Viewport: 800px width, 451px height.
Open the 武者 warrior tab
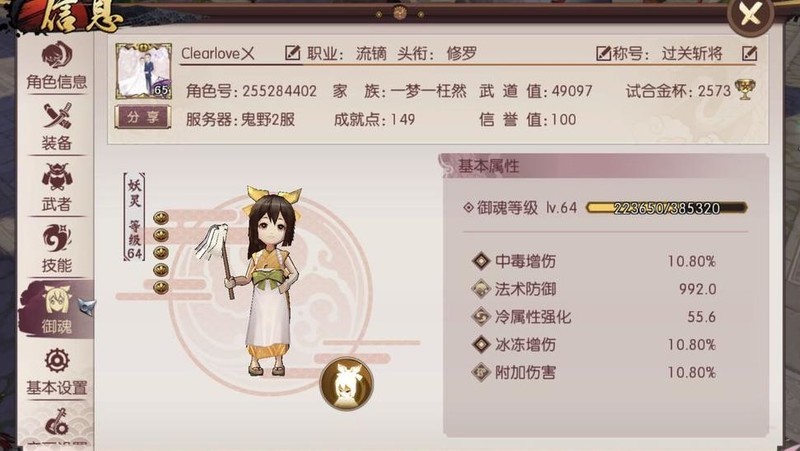coord(56,188)
